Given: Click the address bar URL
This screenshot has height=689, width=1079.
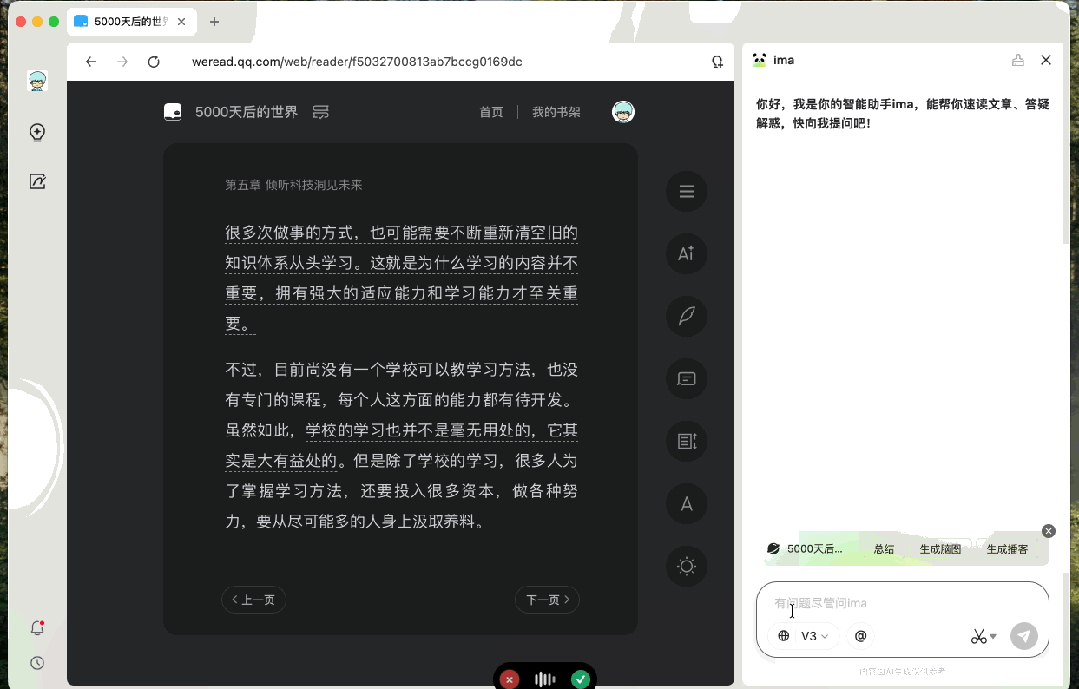Looking at the screenshot, I should click(x=356, y=61).
